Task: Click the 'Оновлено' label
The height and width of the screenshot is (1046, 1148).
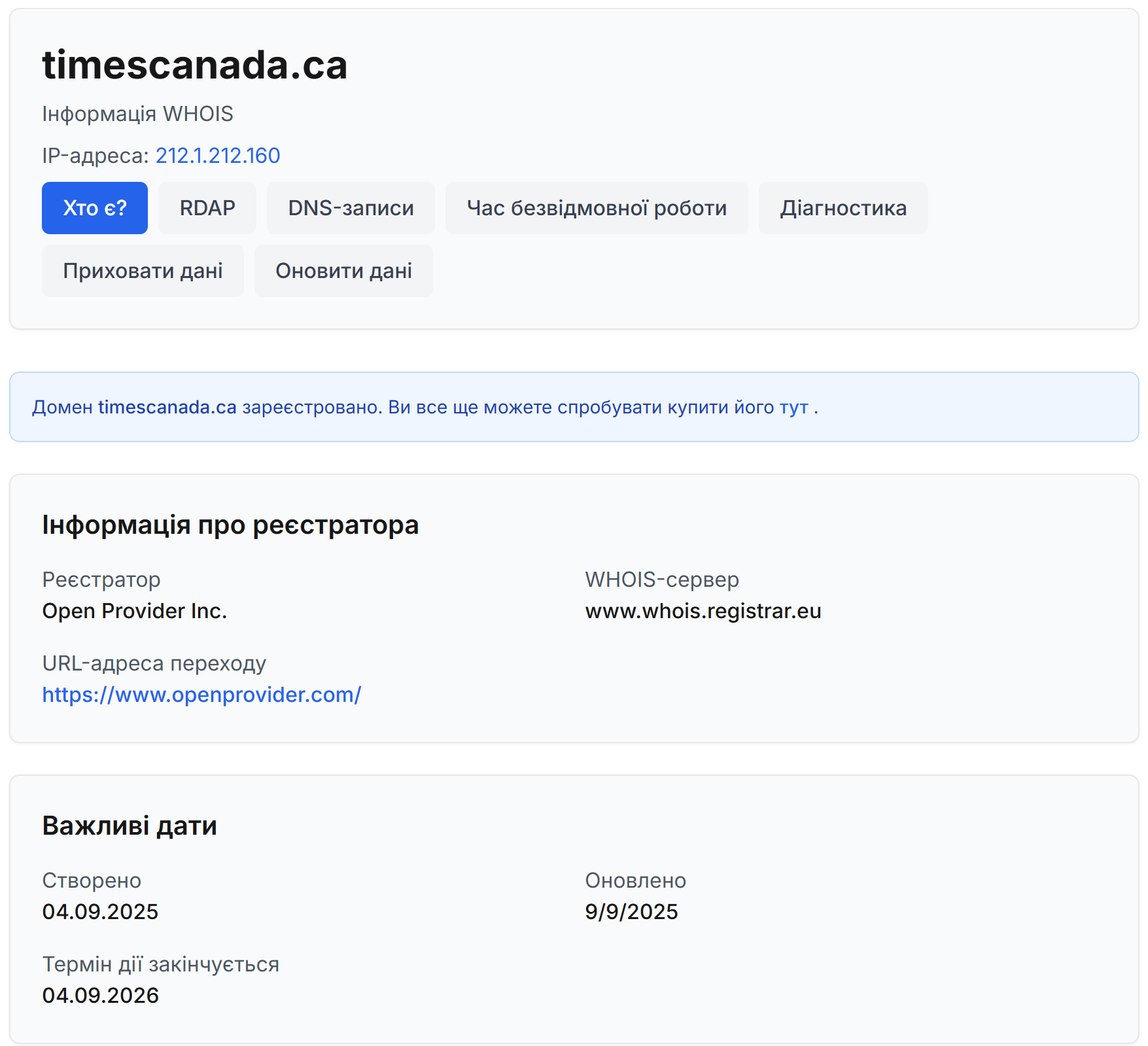Action: tap(636, 880)
